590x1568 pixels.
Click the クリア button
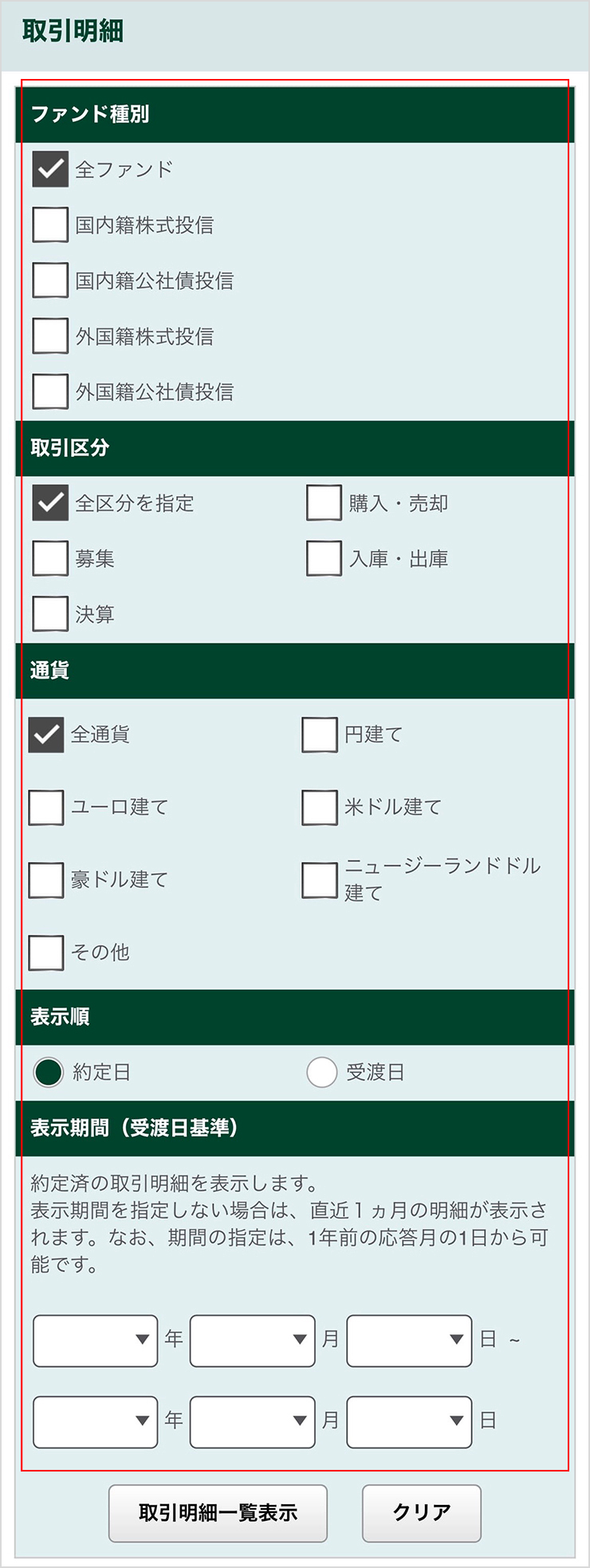tap(421, 1512)
